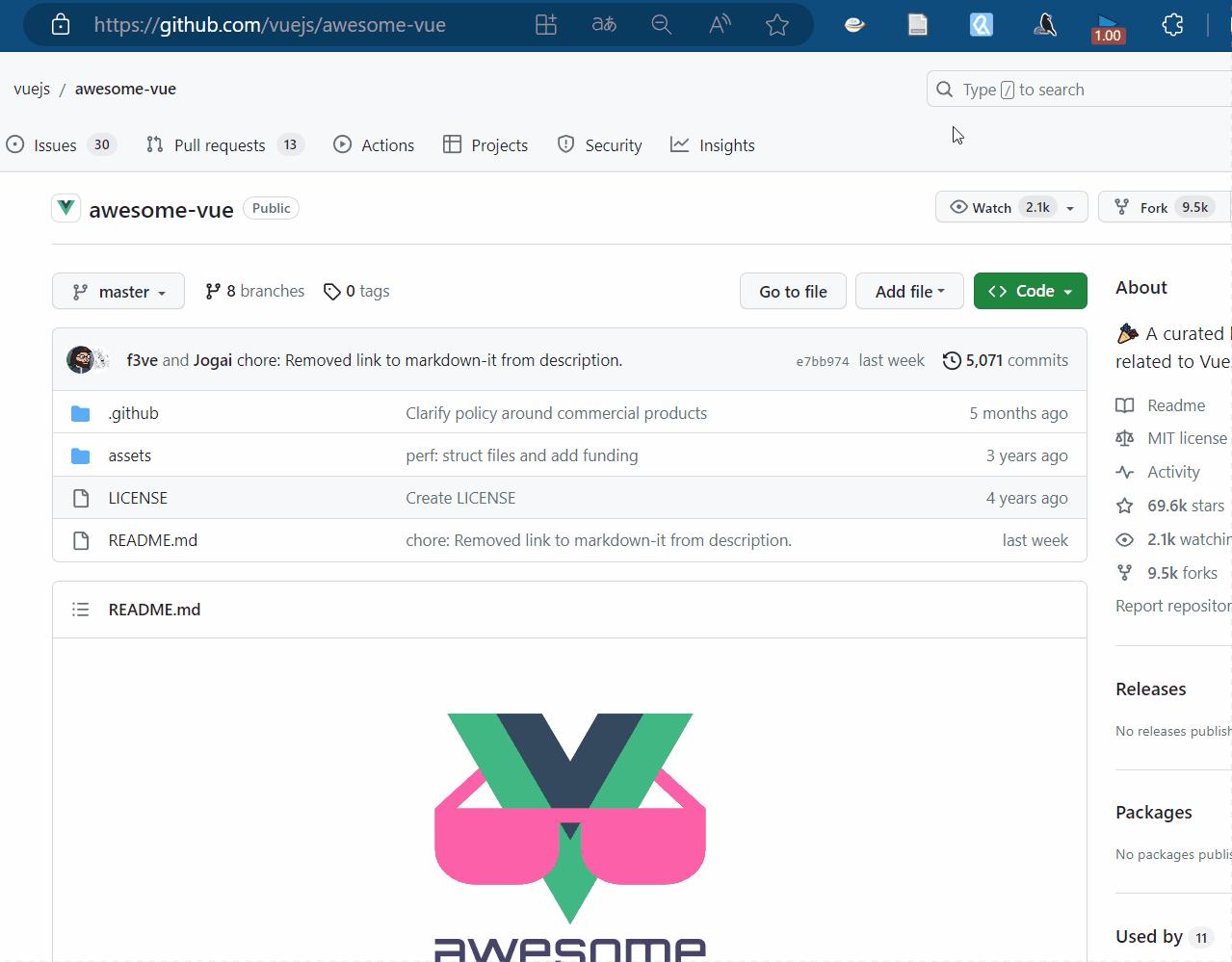1232x962 pixels.
Task: Click the Go to file button
Action: tap(793, 292)
